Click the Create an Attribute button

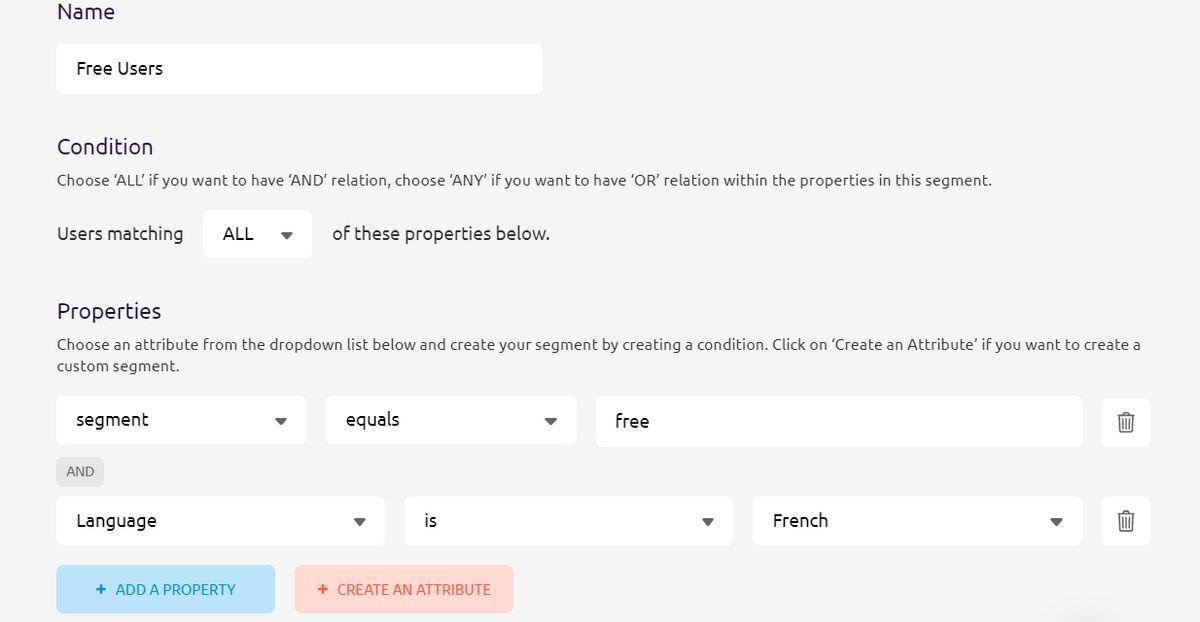(x=404, y=589)
